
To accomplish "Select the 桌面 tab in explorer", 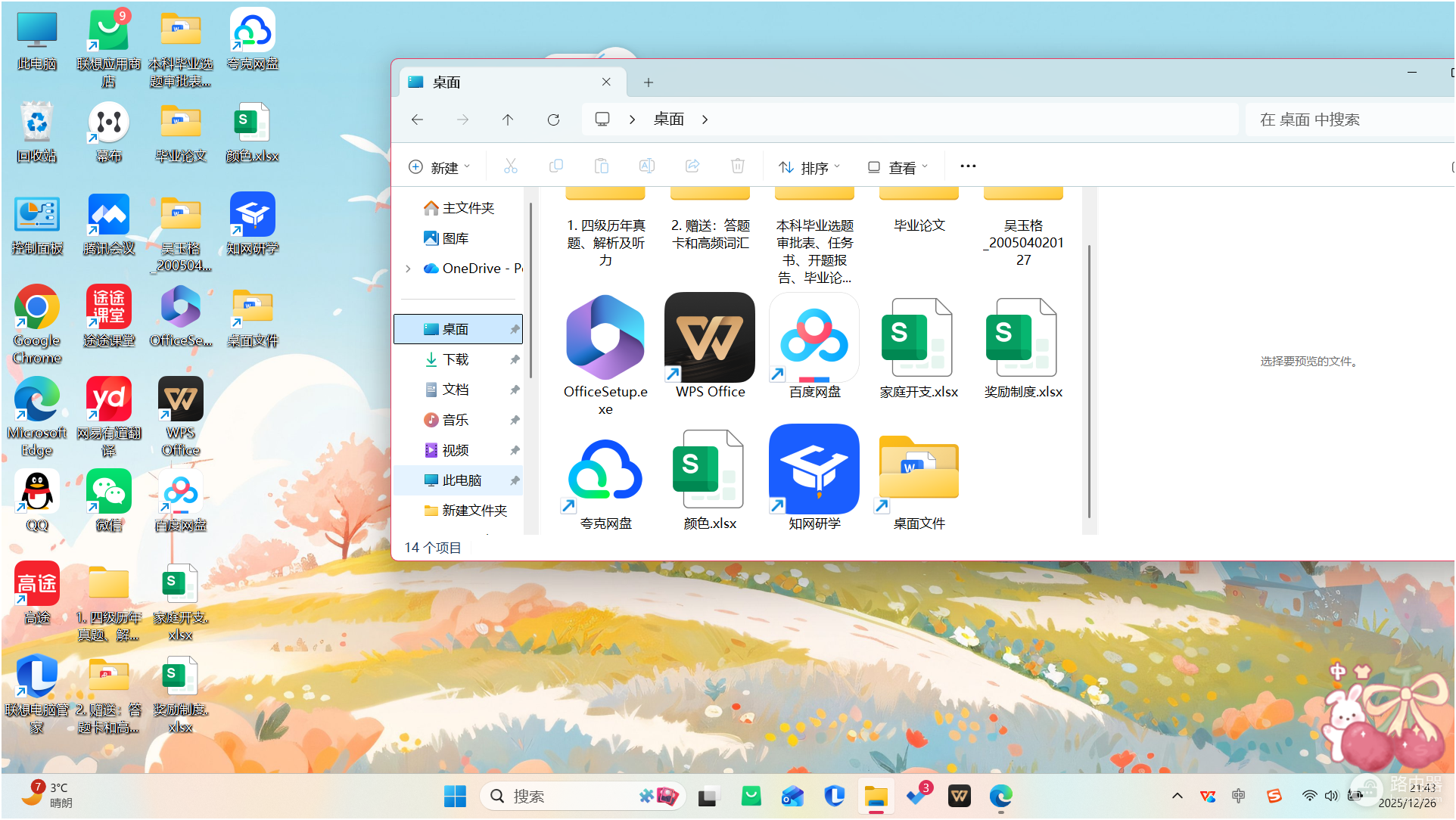I will click(513, 82).
